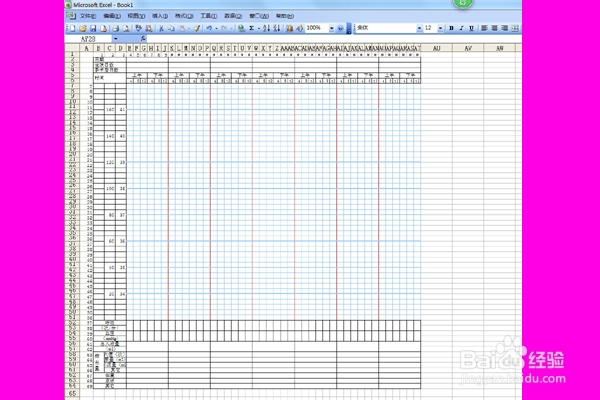Click the Open file folder icon
600x400 pixels.
click(83, 28)
